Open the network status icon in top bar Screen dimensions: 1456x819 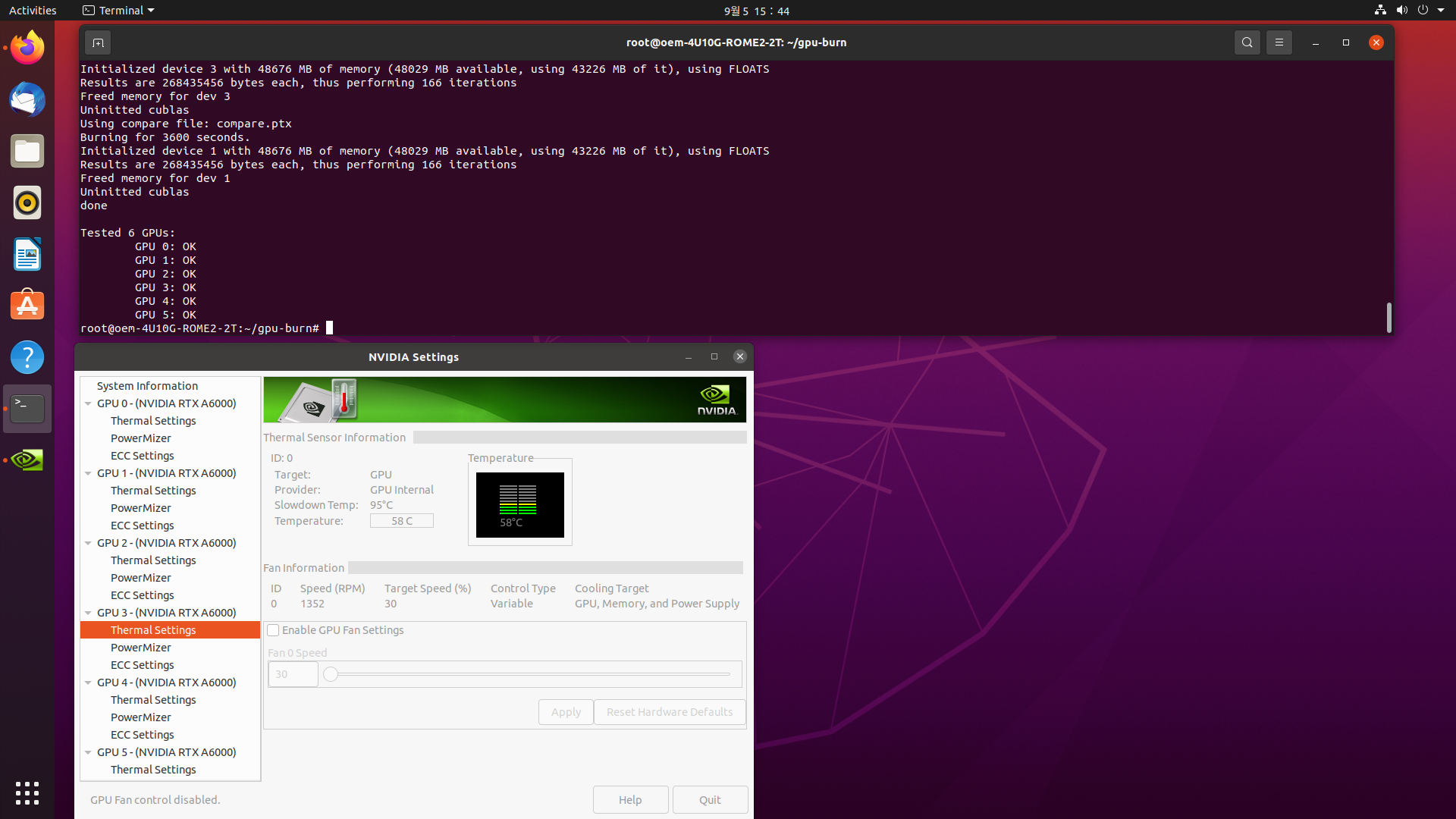coord(1380,11)
